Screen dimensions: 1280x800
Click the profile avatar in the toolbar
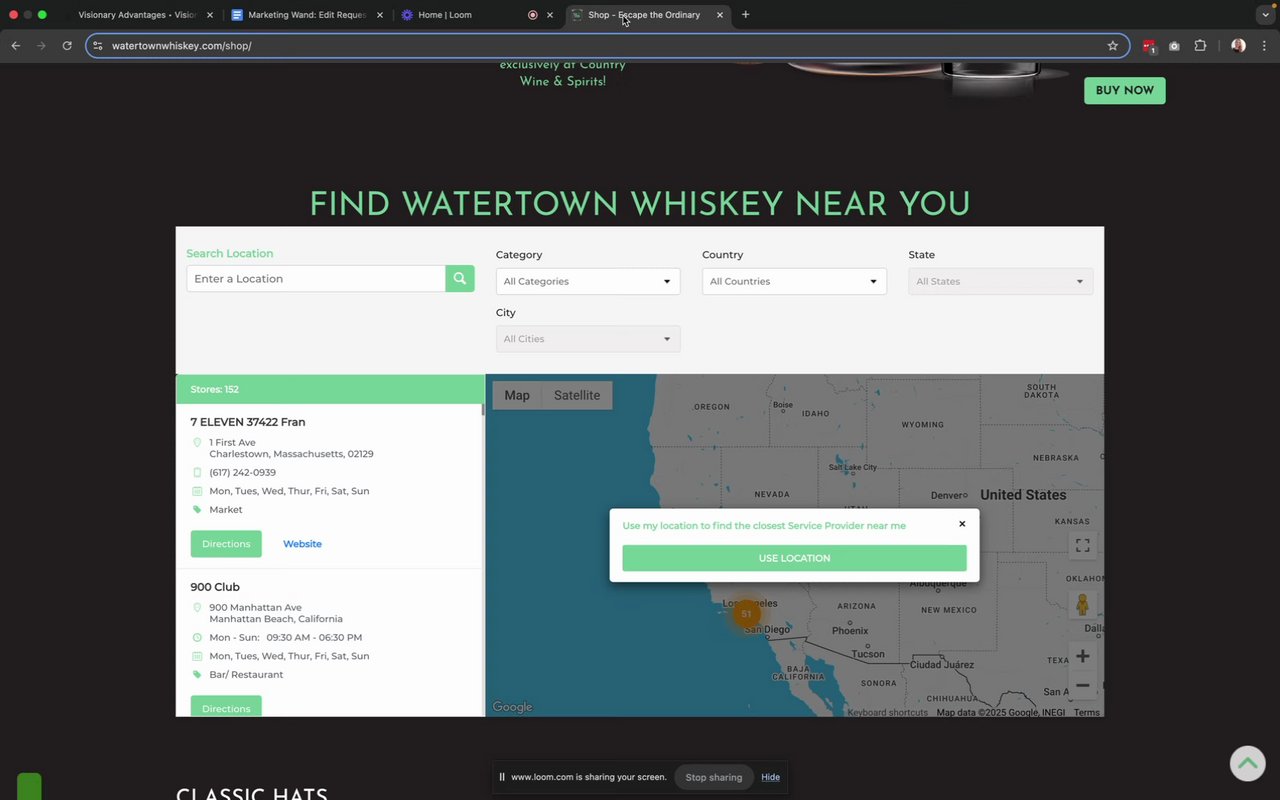click(1238, 46)
